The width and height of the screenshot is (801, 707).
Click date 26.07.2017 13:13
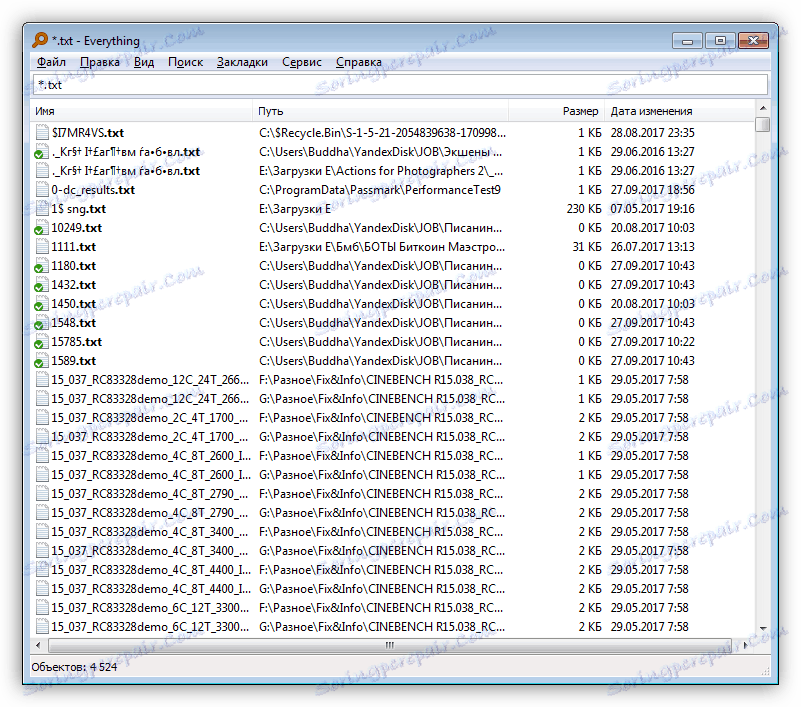pos(652,247)
